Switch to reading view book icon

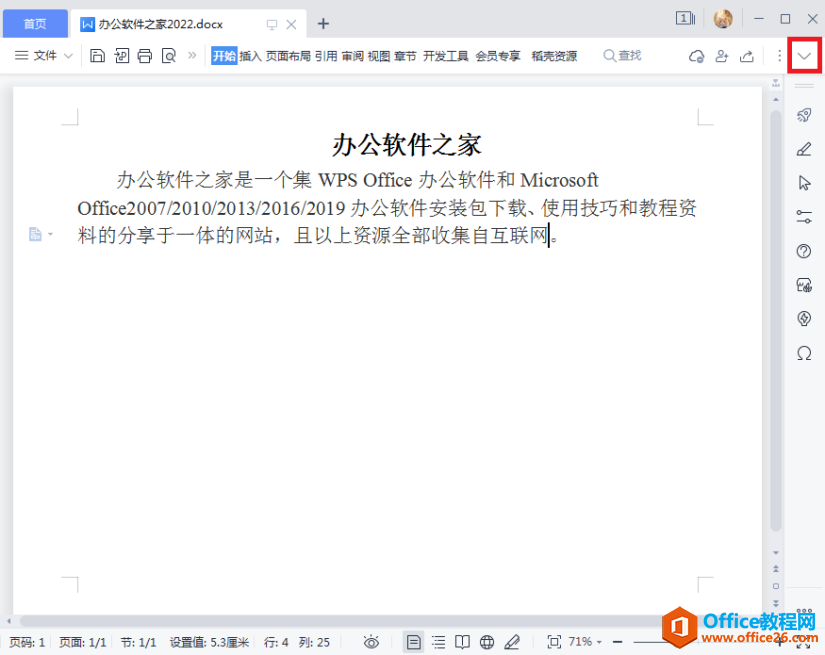point(462,642)
